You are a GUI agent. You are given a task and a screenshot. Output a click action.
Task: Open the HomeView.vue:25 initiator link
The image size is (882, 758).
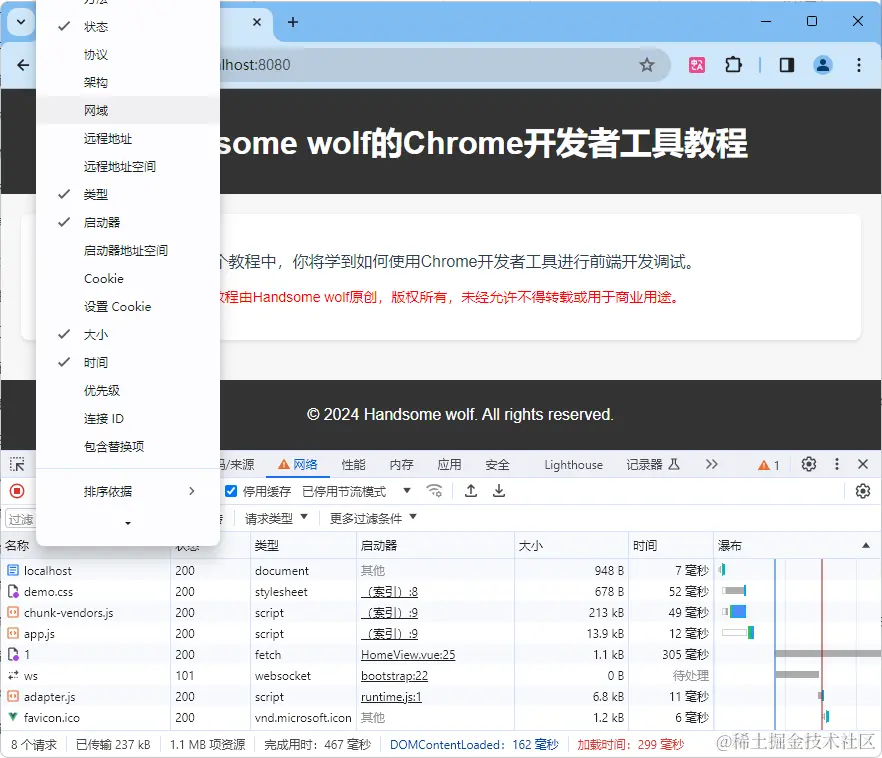pos(408,655)
